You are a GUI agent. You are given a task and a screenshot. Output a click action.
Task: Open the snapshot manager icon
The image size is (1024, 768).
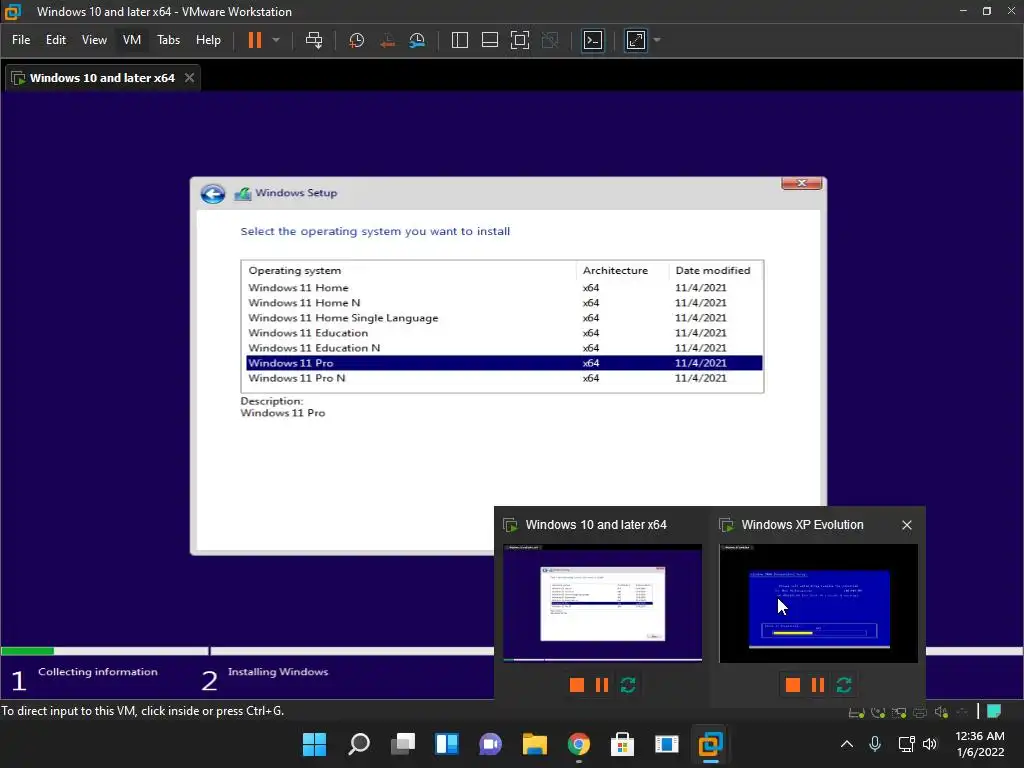417,40
